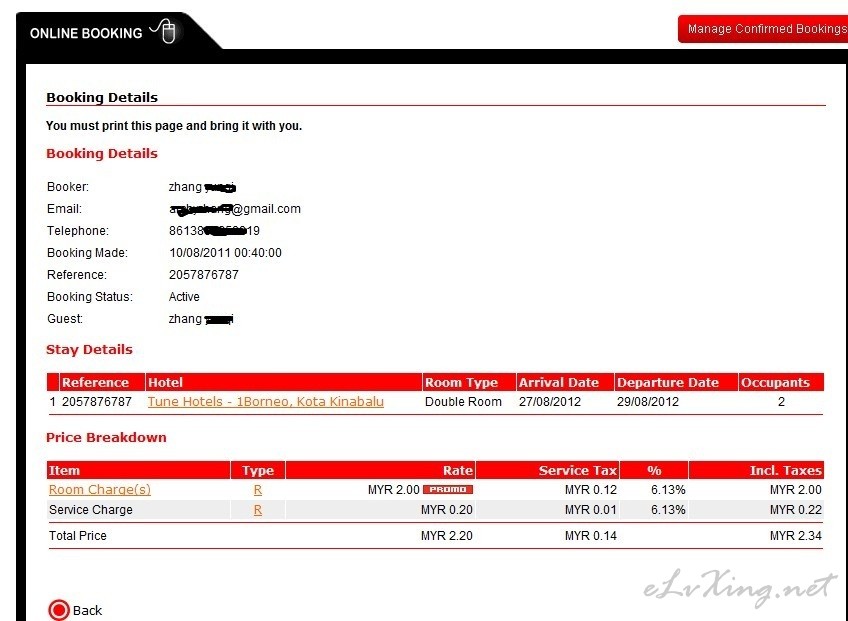Viewport: 848px width, 621px height.
Task: Click the Room Type column header
Action: [469, 382]
